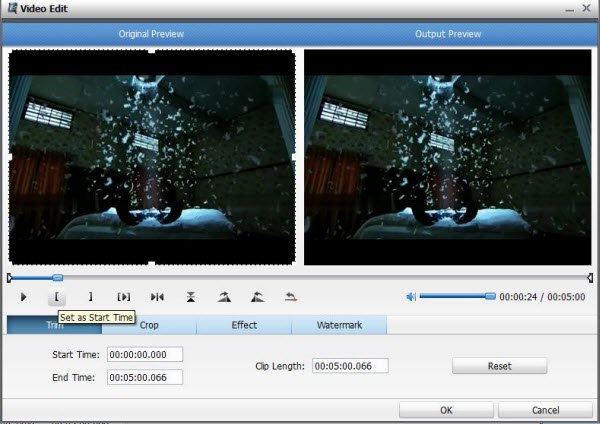The image size is (600, 424).
Task: Open the Crop tab
Action: (149, 325)
